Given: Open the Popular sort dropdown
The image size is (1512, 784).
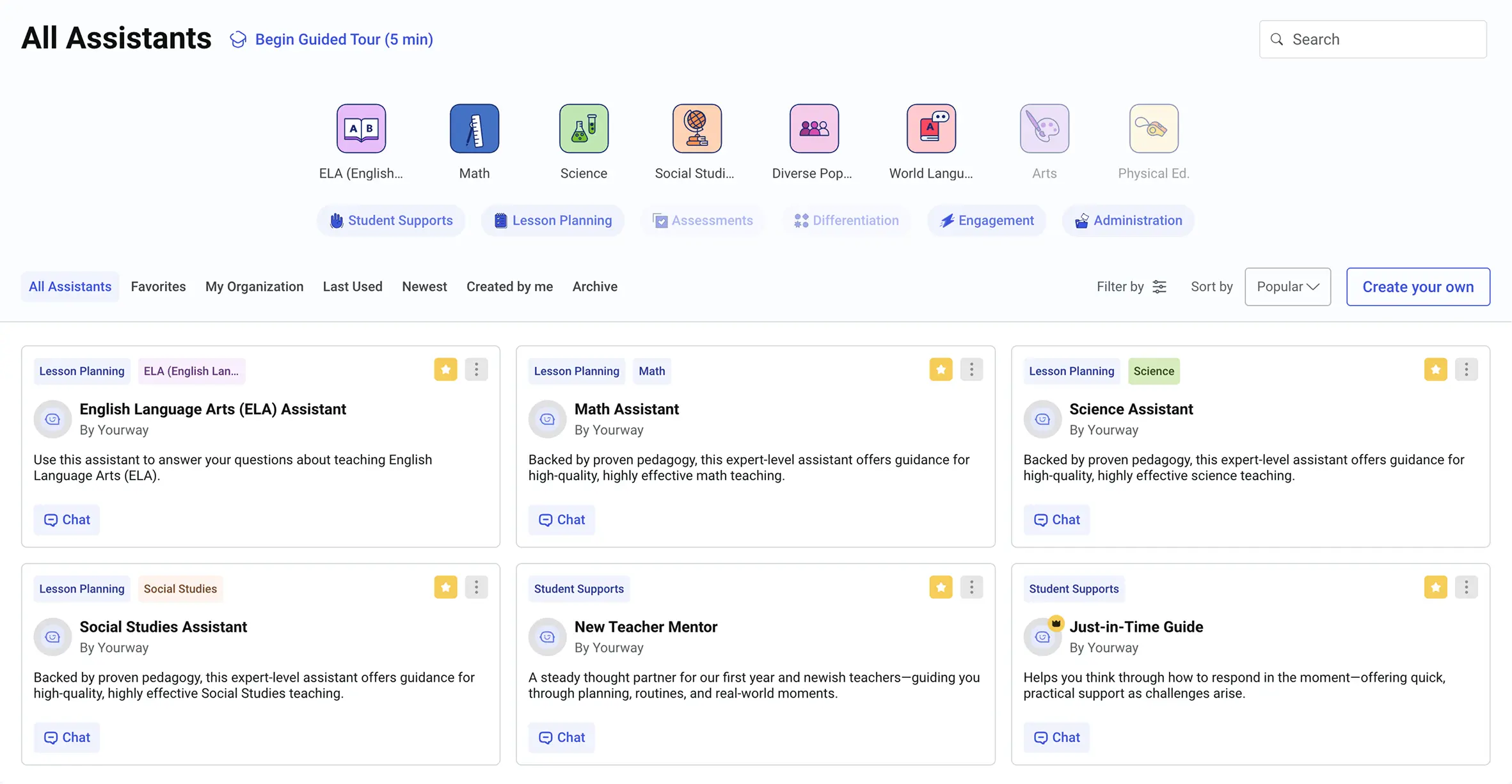Looking at the screenshot, I should click(1287, 286).
